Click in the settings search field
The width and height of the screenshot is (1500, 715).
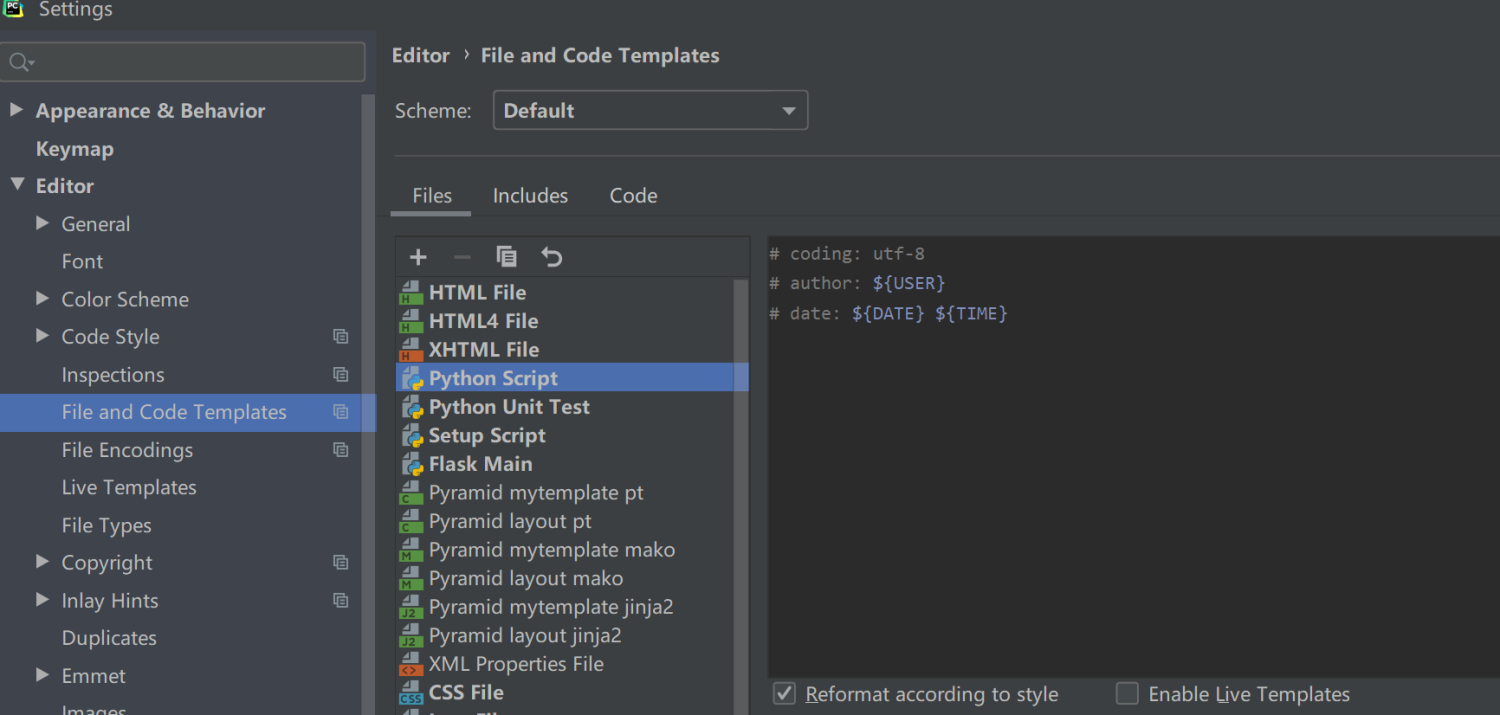(x=182, y=62)
